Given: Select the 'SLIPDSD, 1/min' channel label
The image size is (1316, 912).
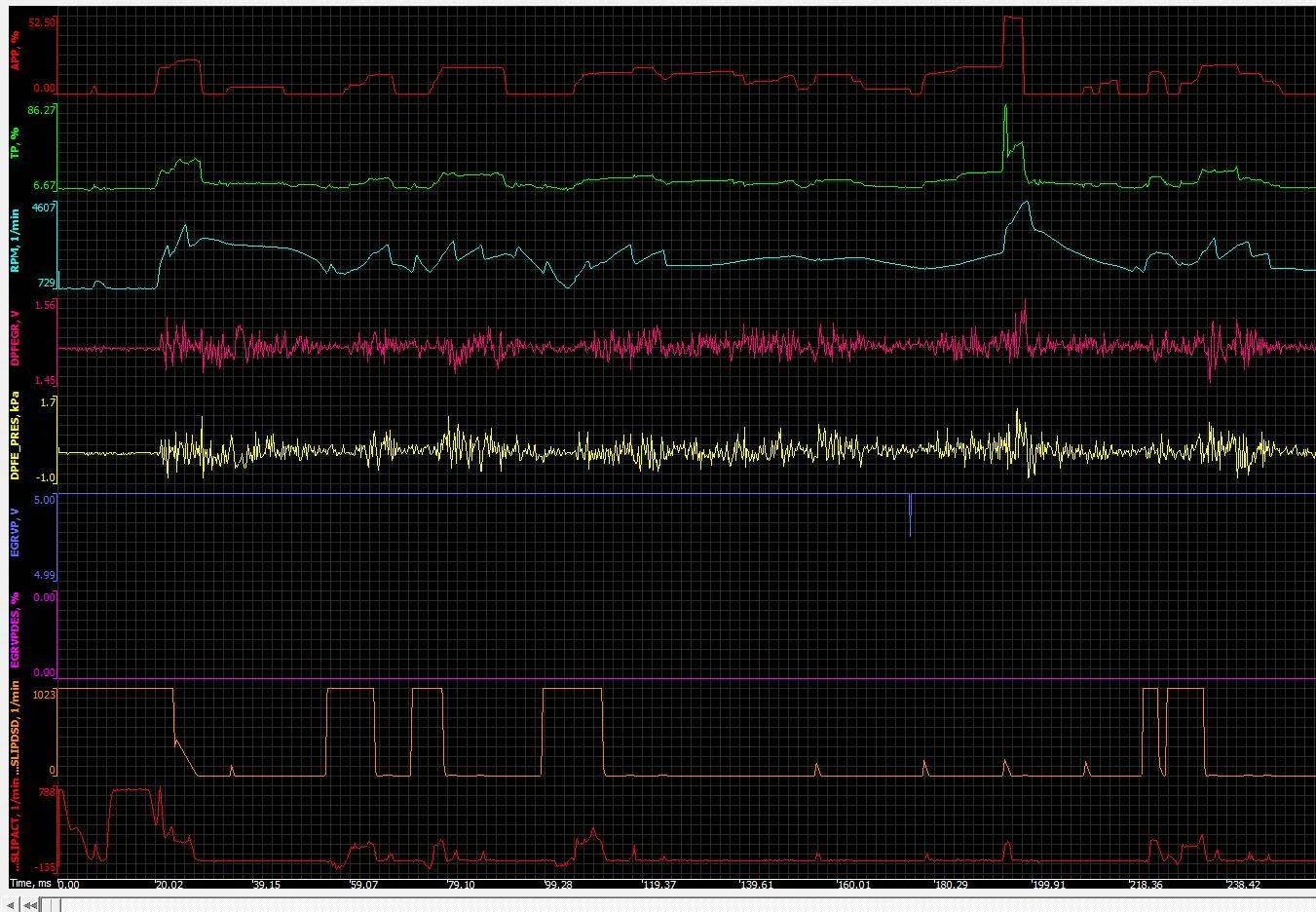Looking at the screenshot, I should tap(15, 729).
